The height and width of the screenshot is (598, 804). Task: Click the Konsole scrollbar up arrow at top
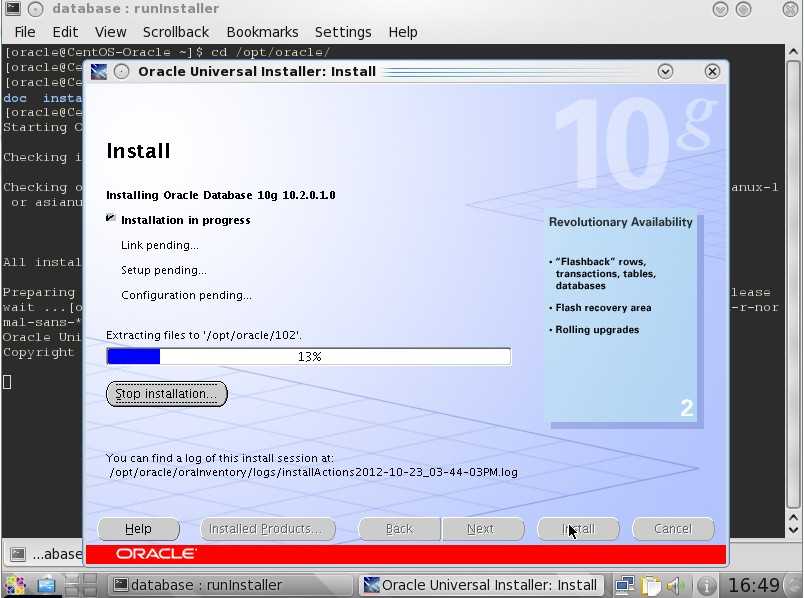tap(793, 51)
